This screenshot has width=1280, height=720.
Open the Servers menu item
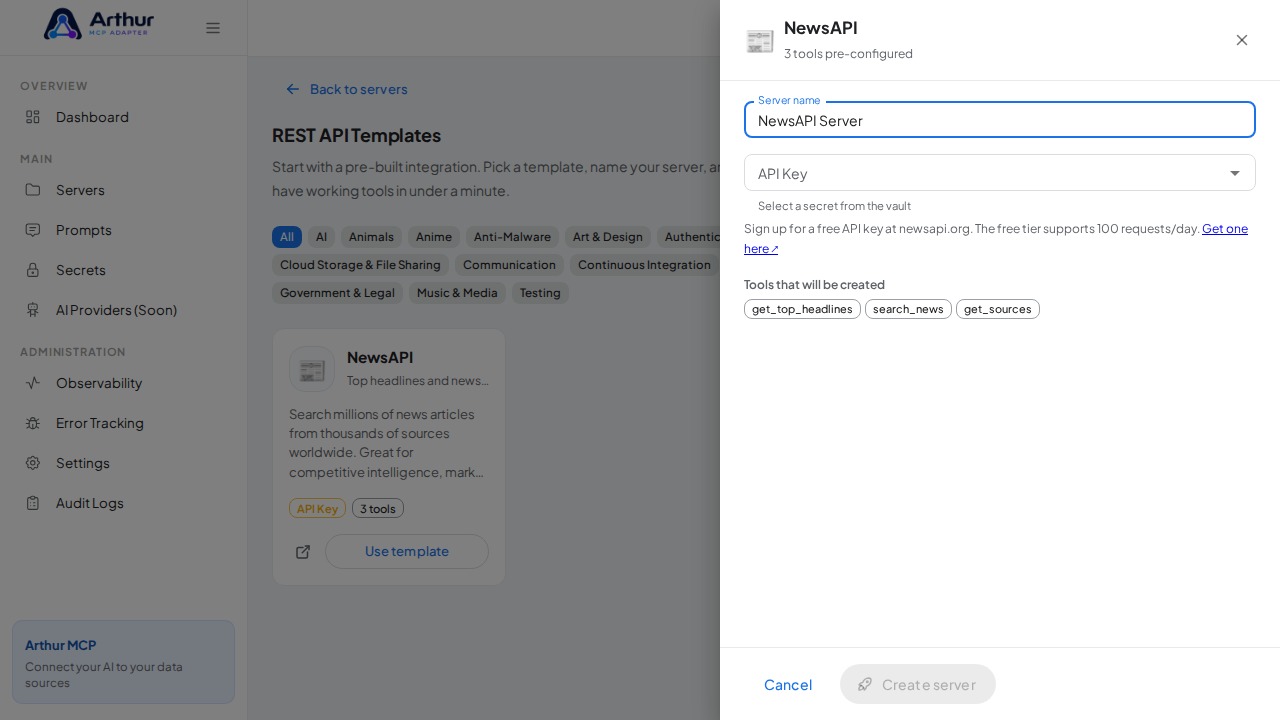[124, 190]
